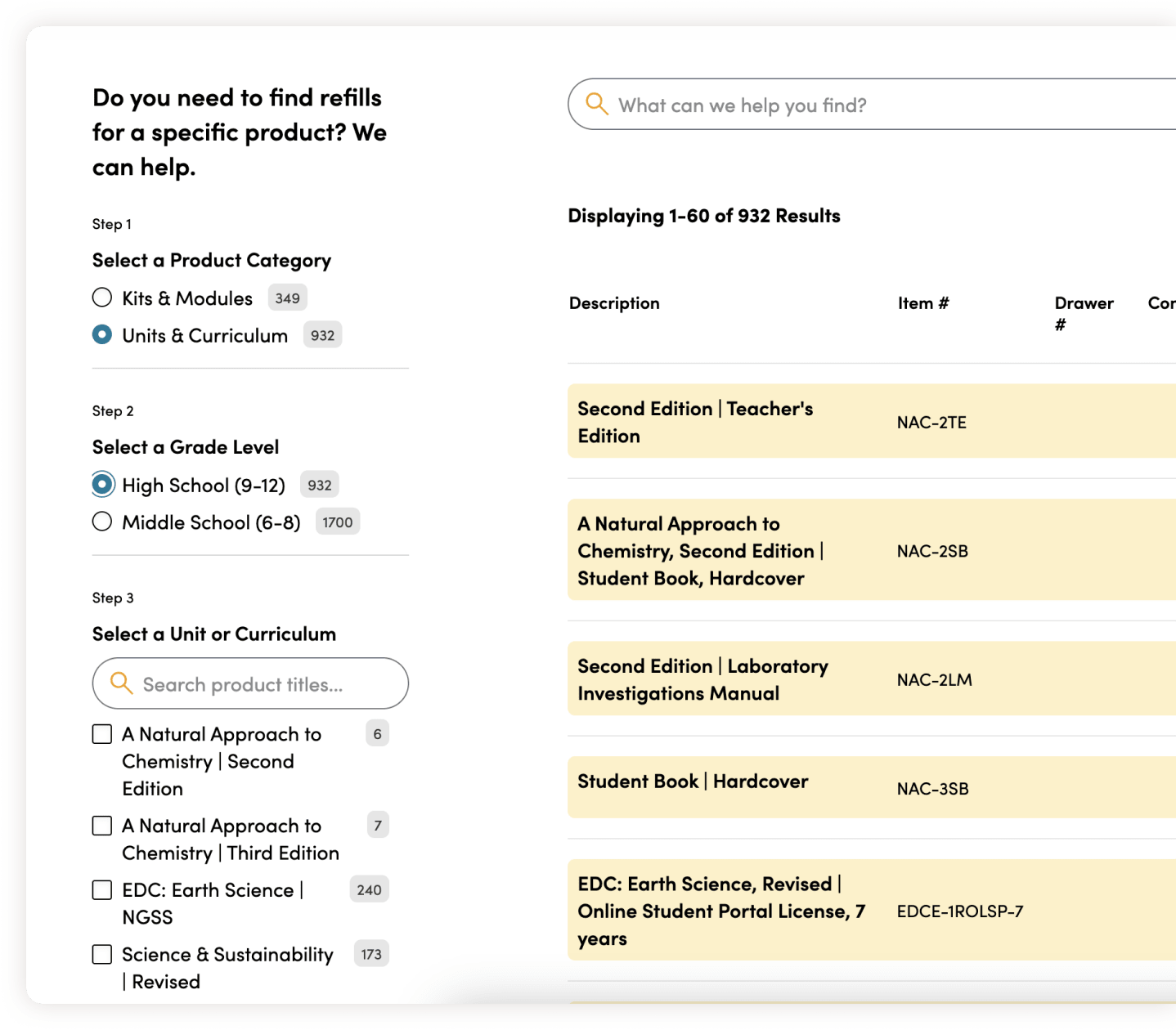Open the Second Edition Teacher's Edition row
Screen dimensions: 1176x1030
coord(695,422)
